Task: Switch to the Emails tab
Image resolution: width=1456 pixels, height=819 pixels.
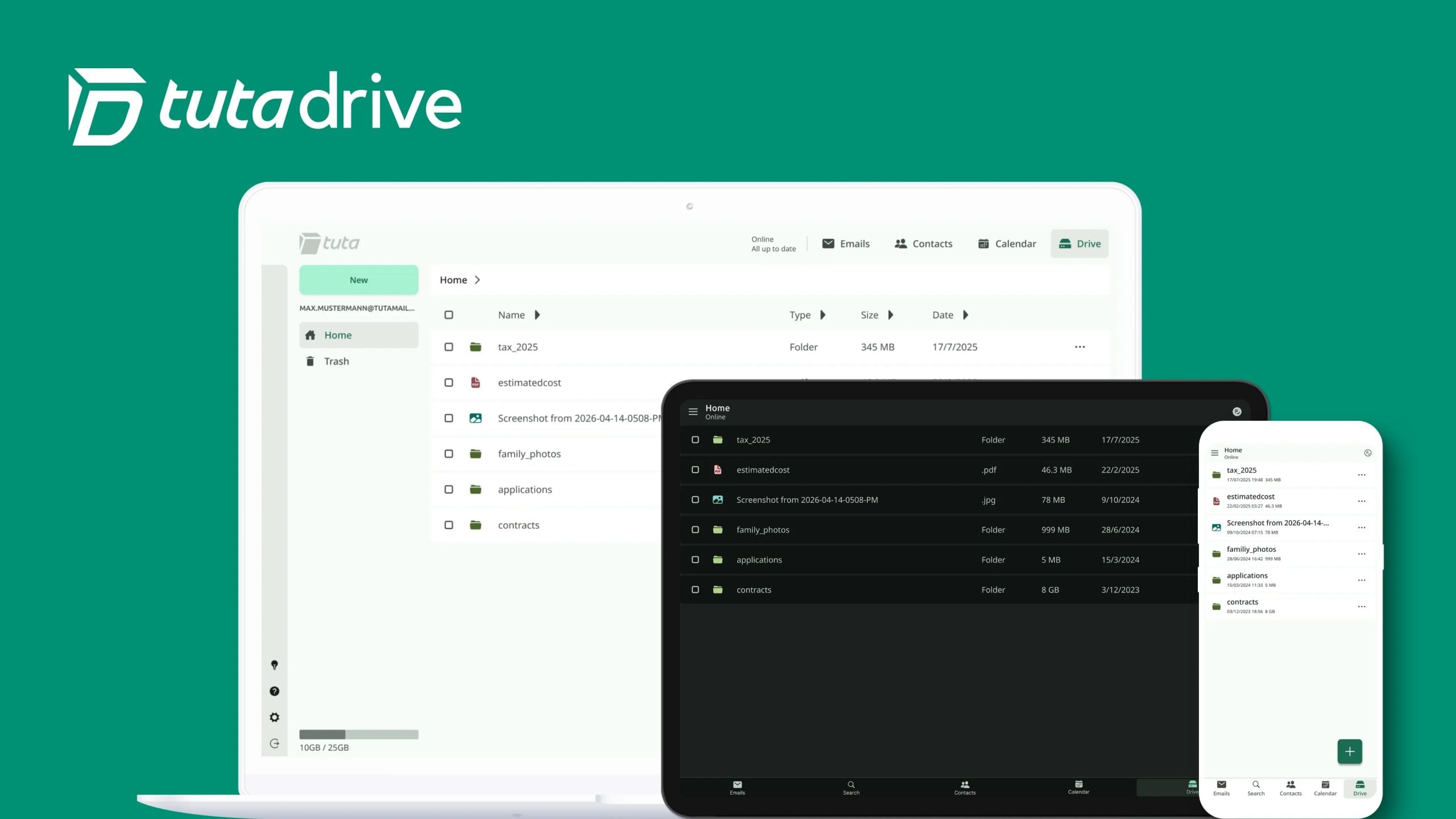Action: point(846,243)
